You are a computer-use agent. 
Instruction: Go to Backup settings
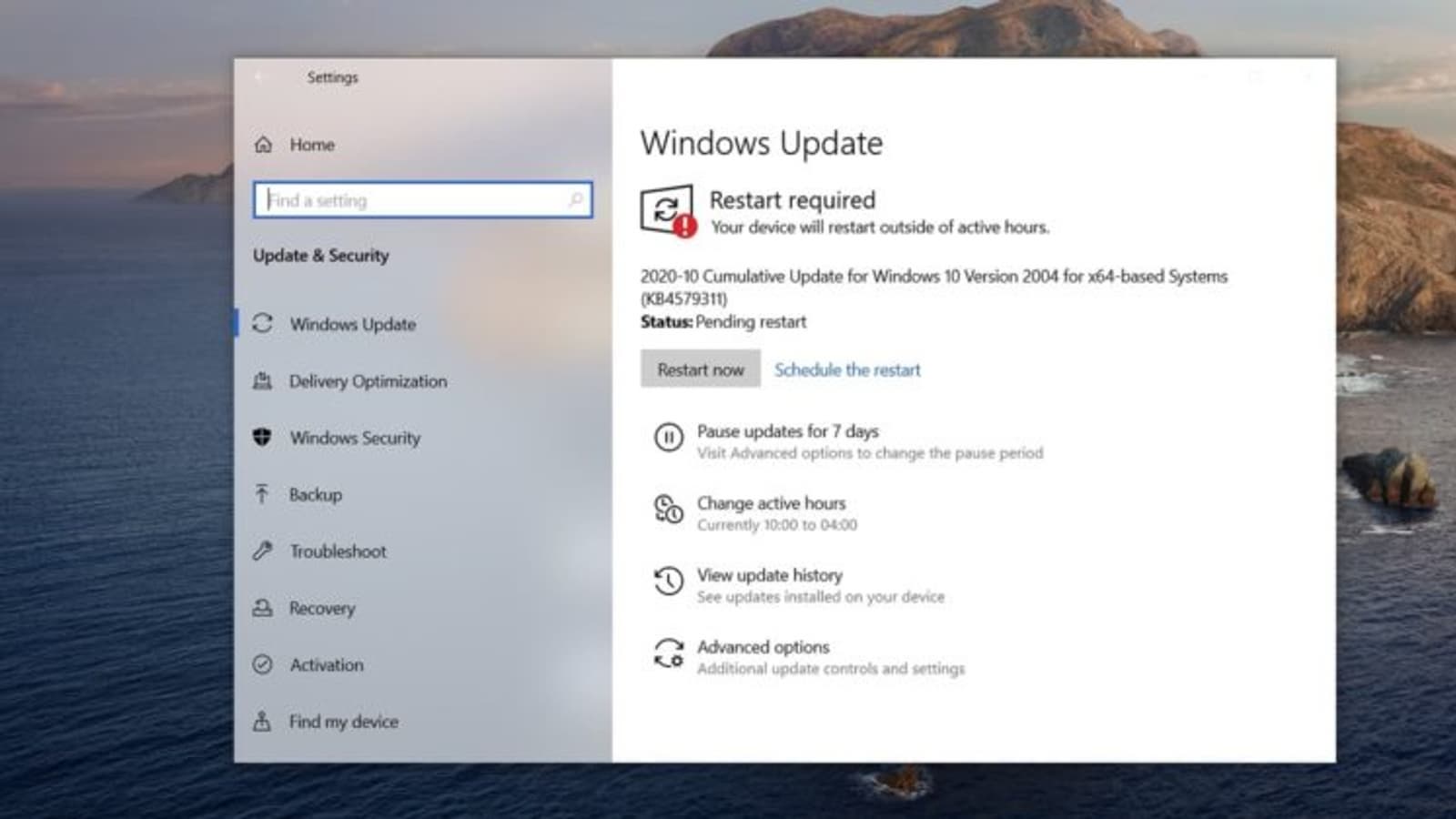click(316, 494)
